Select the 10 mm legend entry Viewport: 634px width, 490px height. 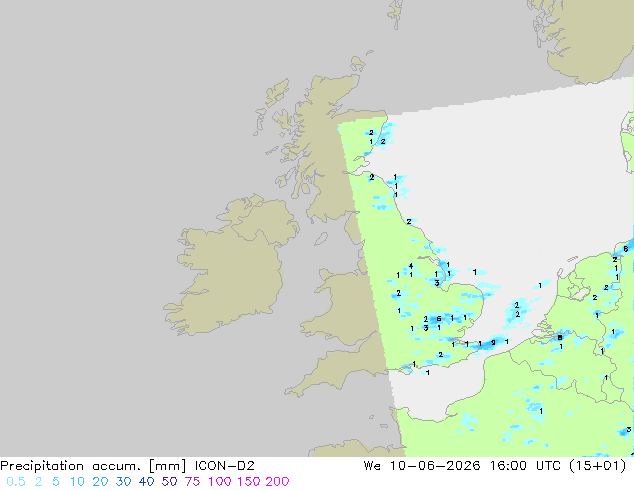click(x=77, y=482)
